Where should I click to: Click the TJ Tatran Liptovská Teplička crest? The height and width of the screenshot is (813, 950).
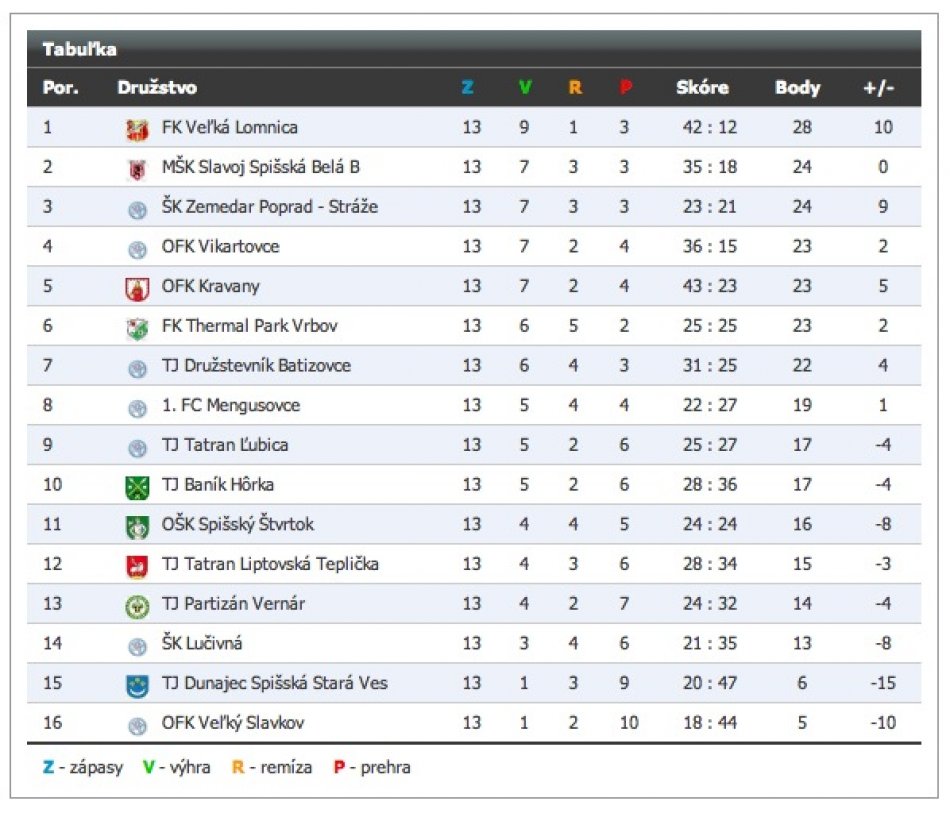137,566
